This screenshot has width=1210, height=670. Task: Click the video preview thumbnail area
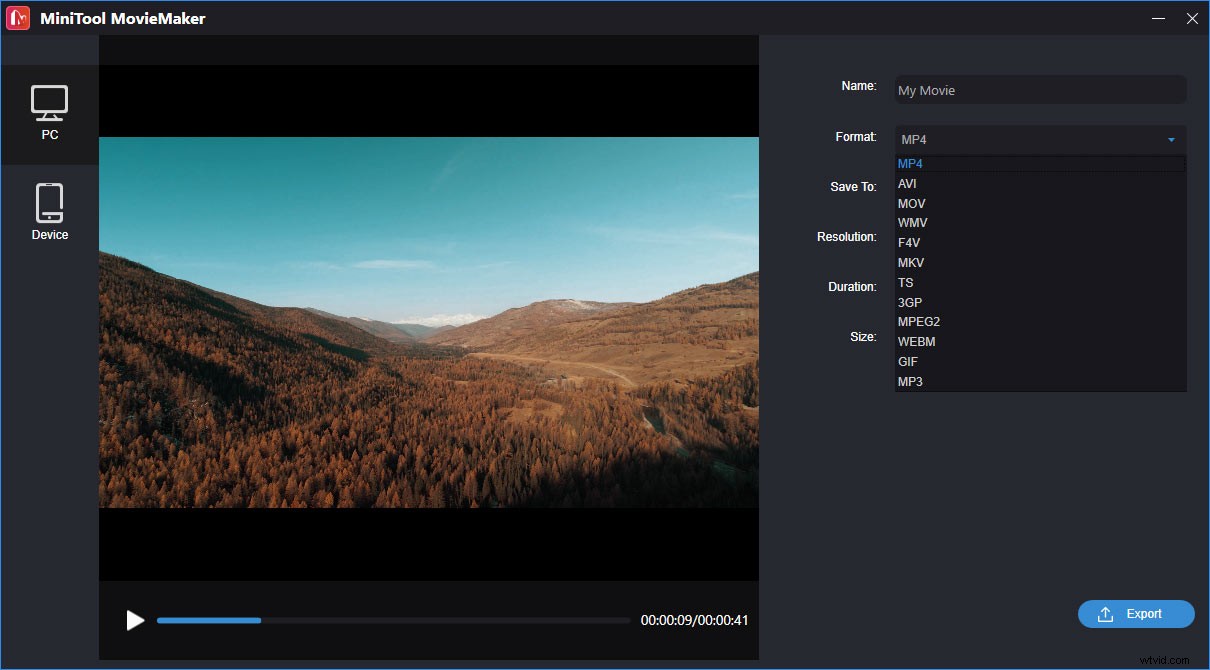428,320
